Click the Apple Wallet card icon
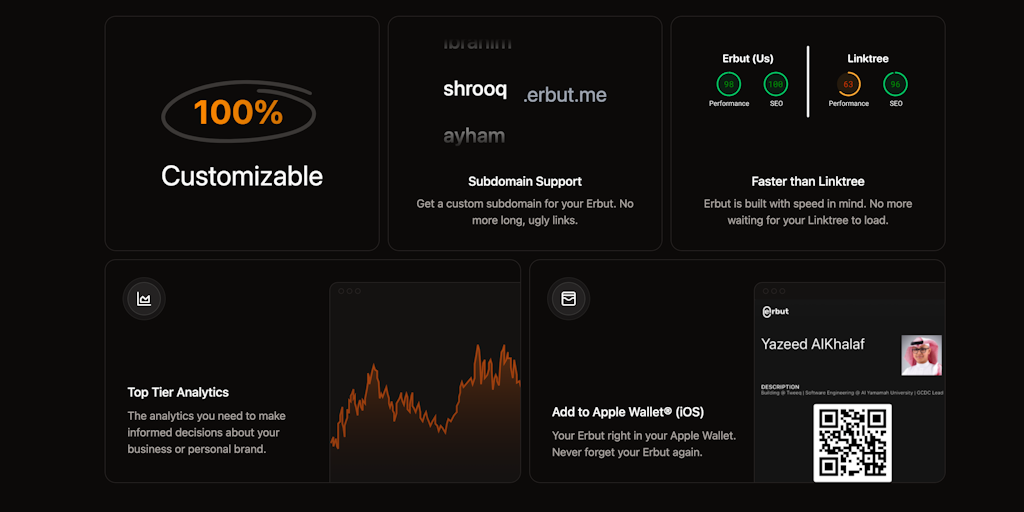The width and height of the screenshot is (1024, 512). pyautogui.click(x=569, y=299)
